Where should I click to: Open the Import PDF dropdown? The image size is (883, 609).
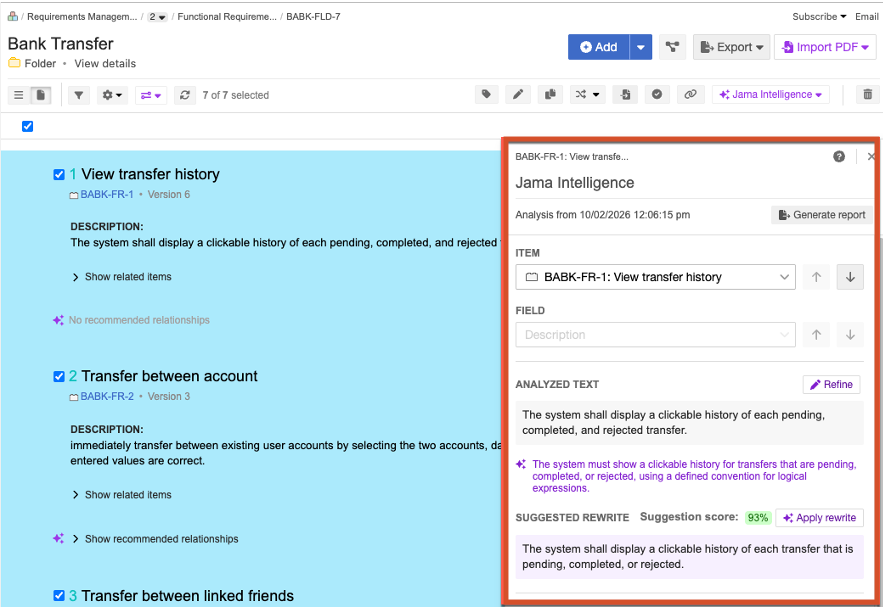[826, 47]
